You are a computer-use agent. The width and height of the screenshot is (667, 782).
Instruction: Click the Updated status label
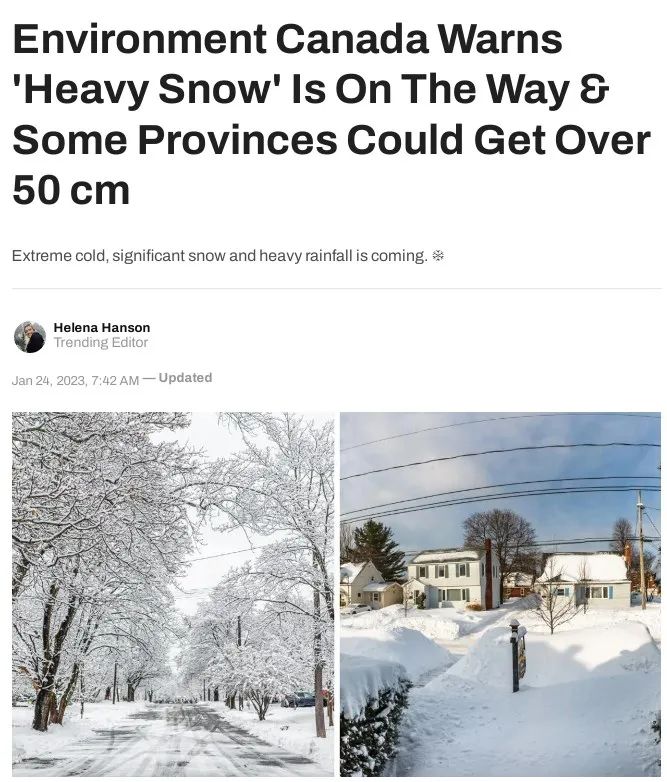pos(185,378)
